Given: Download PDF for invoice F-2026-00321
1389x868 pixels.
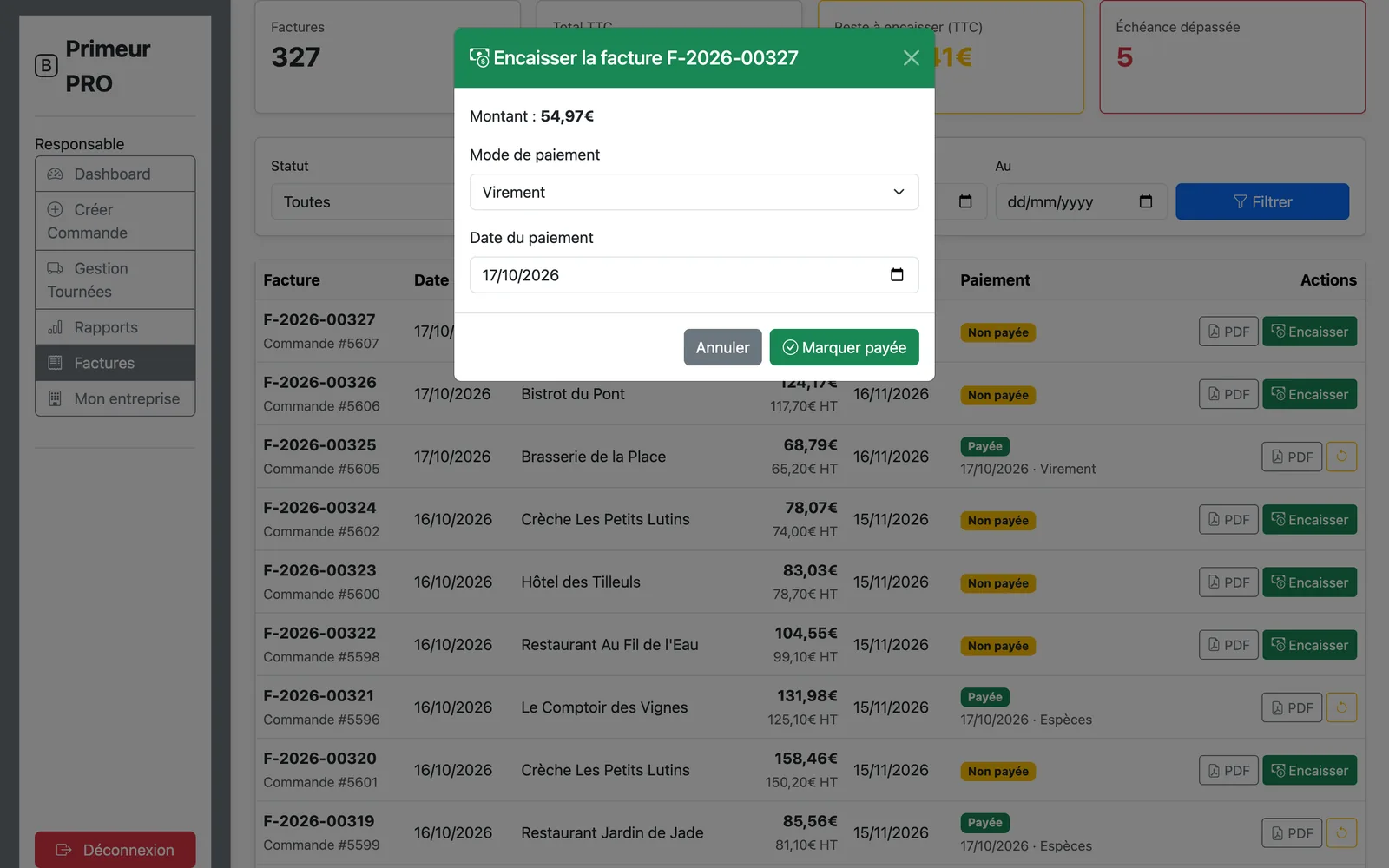Looking at the screenshot, I should coord(1292,707).
